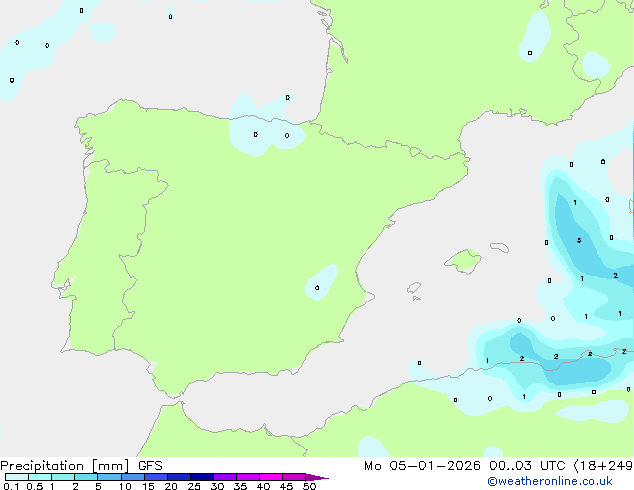Click Ibiza island outline on the map

(x=414, y=288)
